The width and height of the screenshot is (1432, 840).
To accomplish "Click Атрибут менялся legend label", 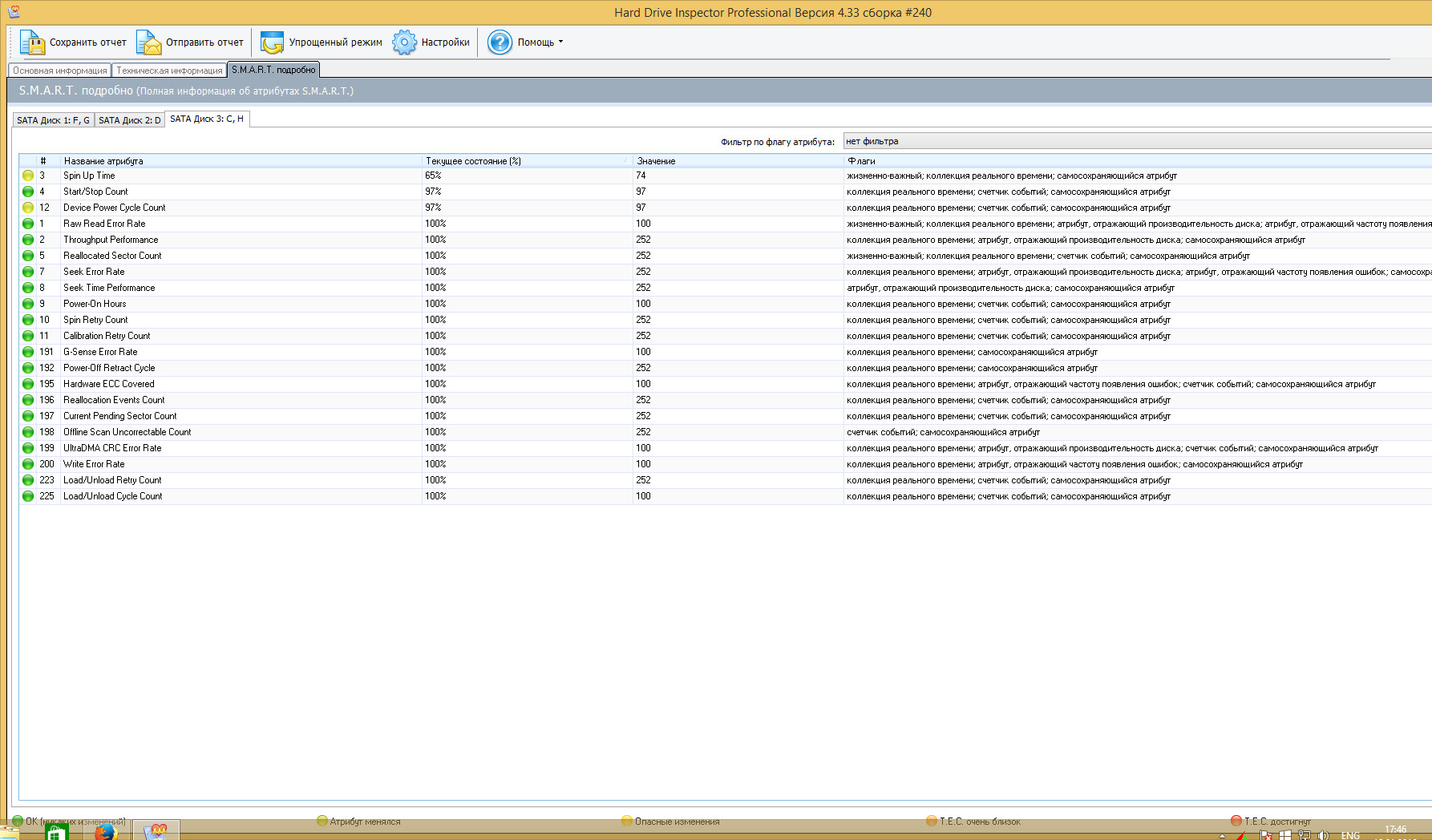I will coord(365,822).
